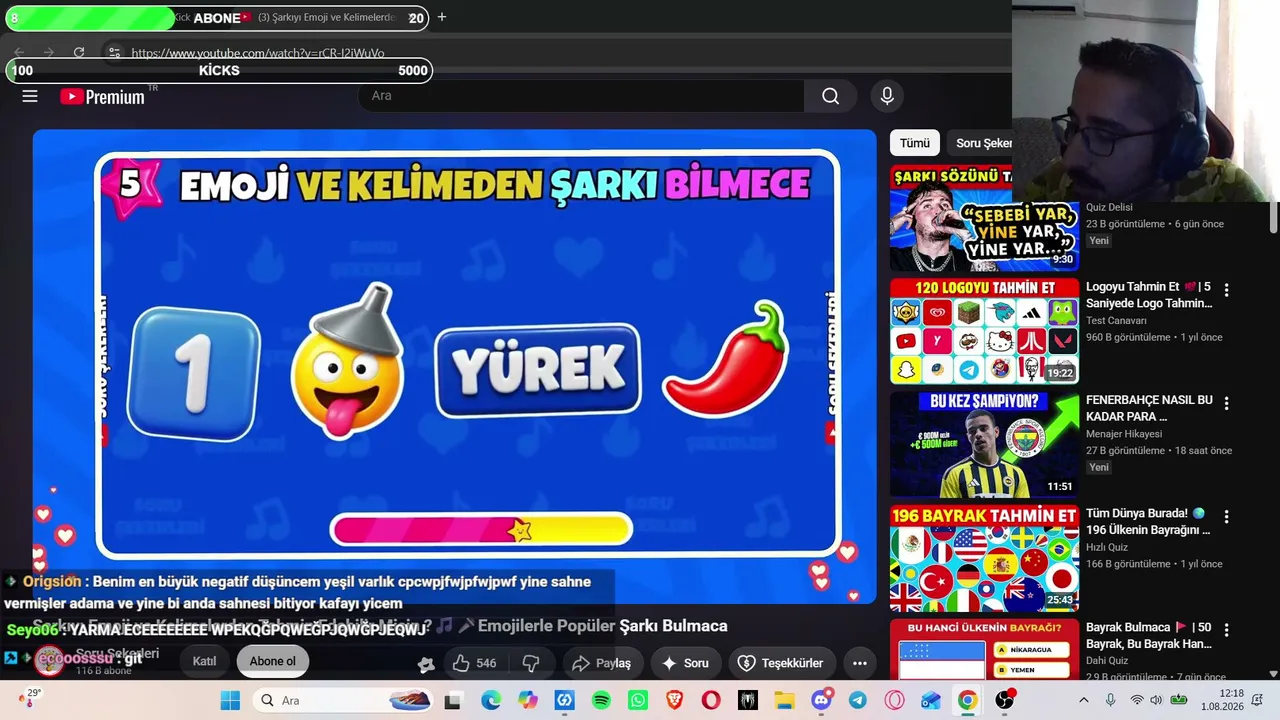Visit the Quiz Delisi channel
Screen dimensions: 1280x720
[x=1109, y=208]
